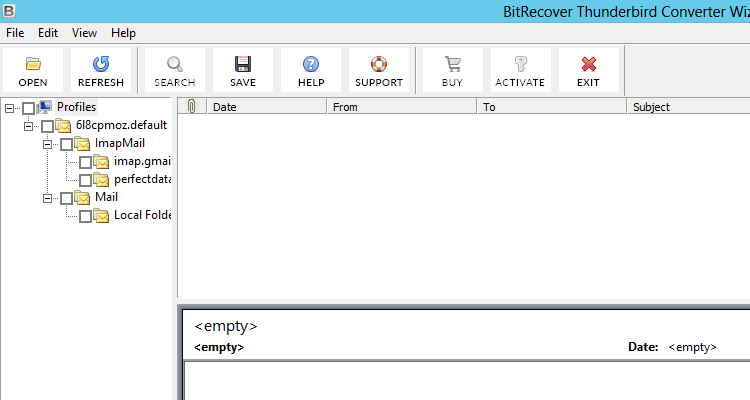Open the Help menu

click(x=123, y=33)
